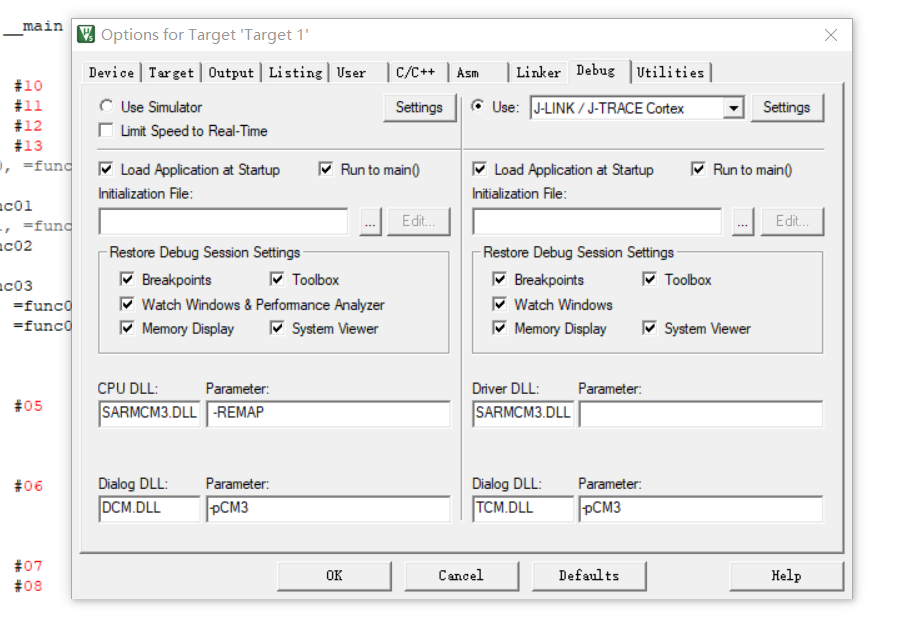Switch to the Device tab
Screen dimensions: 924x619
pyautogui.click(x=111, y=73)
